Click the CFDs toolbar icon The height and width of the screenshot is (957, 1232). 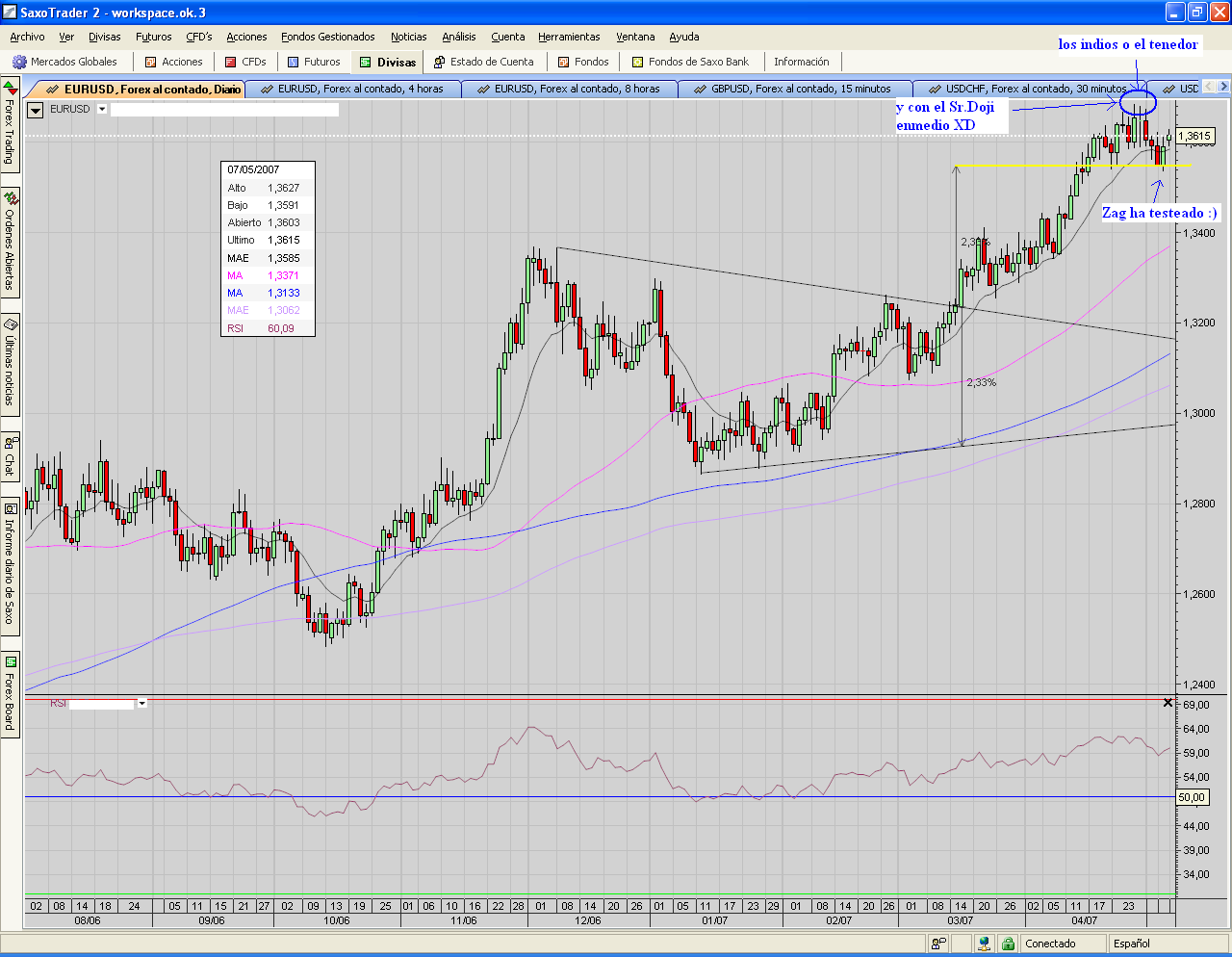231,62
